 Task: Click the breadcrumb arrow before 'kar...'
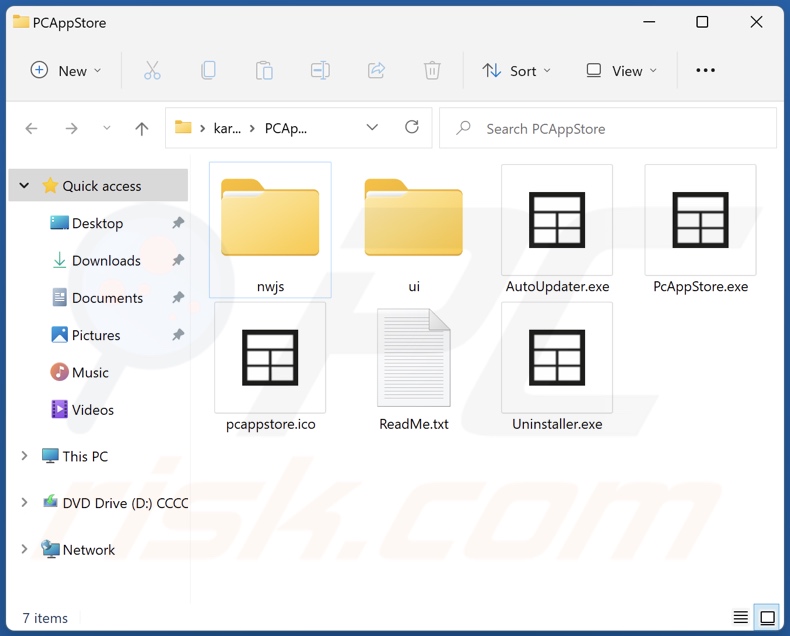pyautogui.click(x=202, y=129)
